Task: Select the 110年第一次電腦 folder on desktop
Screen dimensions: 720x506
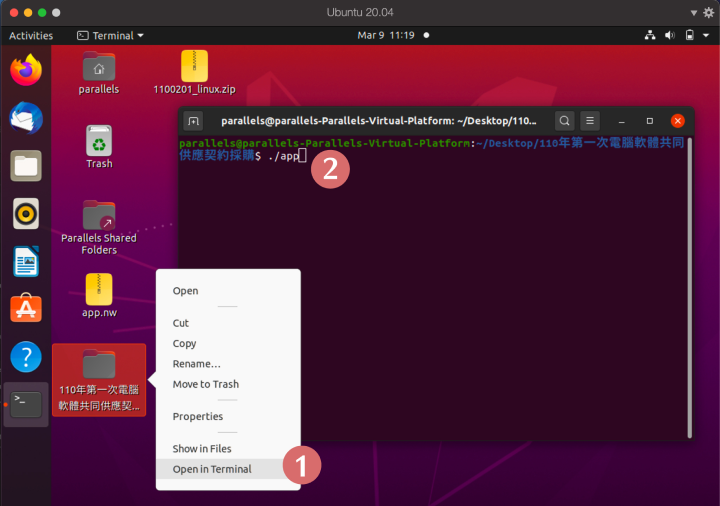Action: pos(99,380)
